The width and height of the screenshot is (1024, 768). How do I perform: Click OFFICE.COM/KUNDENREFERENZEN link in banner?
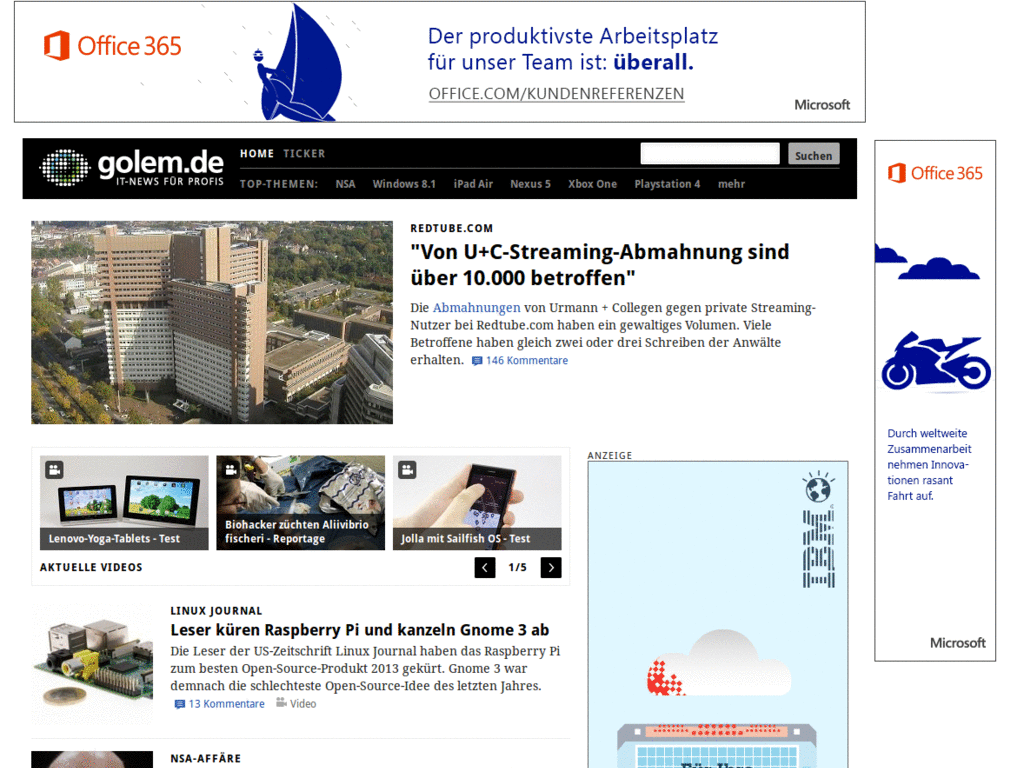556,94
